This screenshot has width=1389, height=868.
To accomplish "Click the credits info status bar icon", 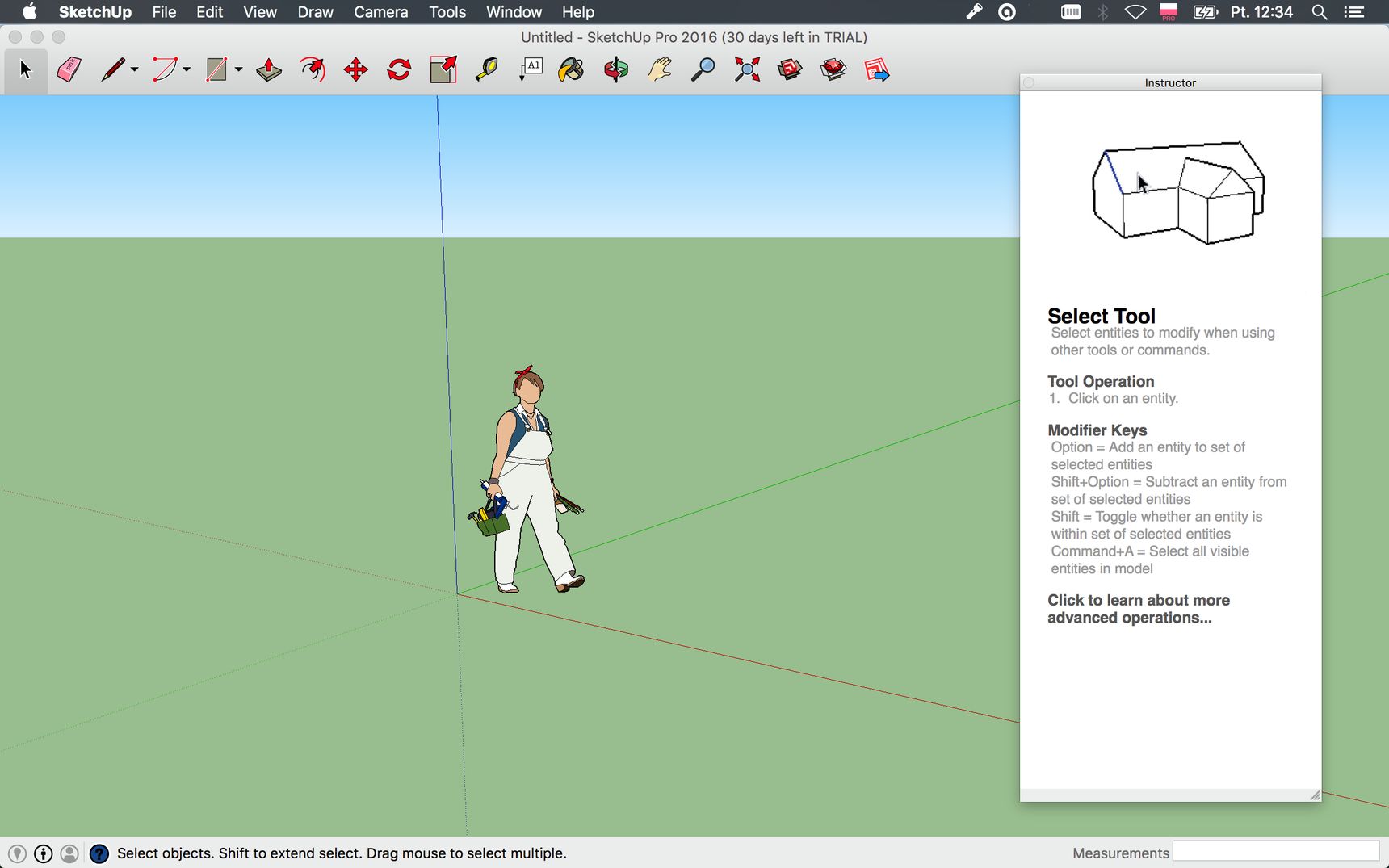I will (44, 853).
